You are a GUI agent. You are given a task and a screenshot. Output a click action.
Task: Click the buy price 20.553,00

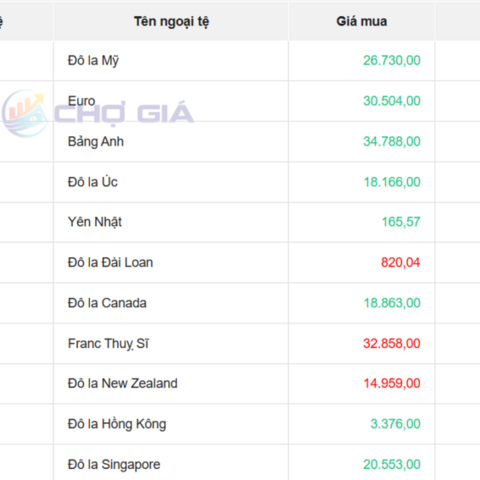point(392,465)
